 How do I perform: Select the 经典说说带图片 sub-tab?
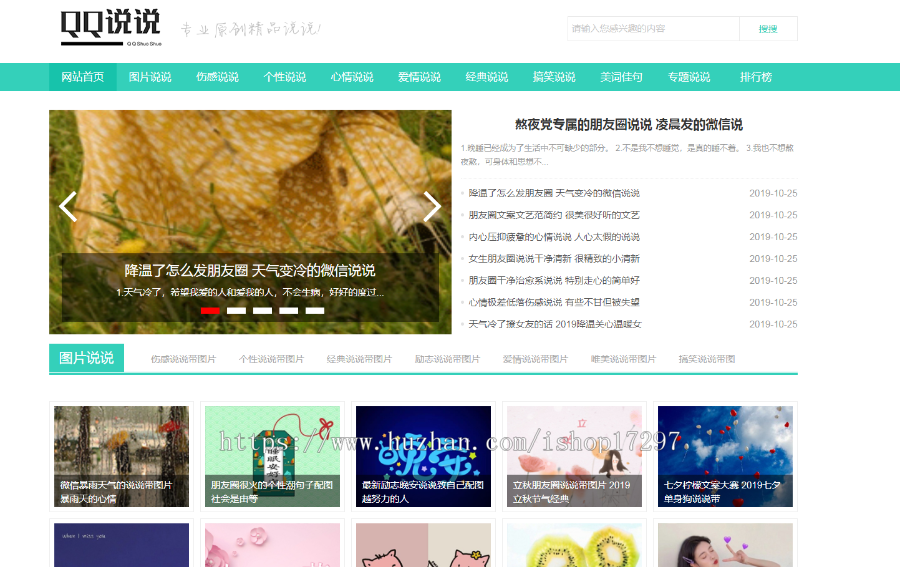(359, 359)
